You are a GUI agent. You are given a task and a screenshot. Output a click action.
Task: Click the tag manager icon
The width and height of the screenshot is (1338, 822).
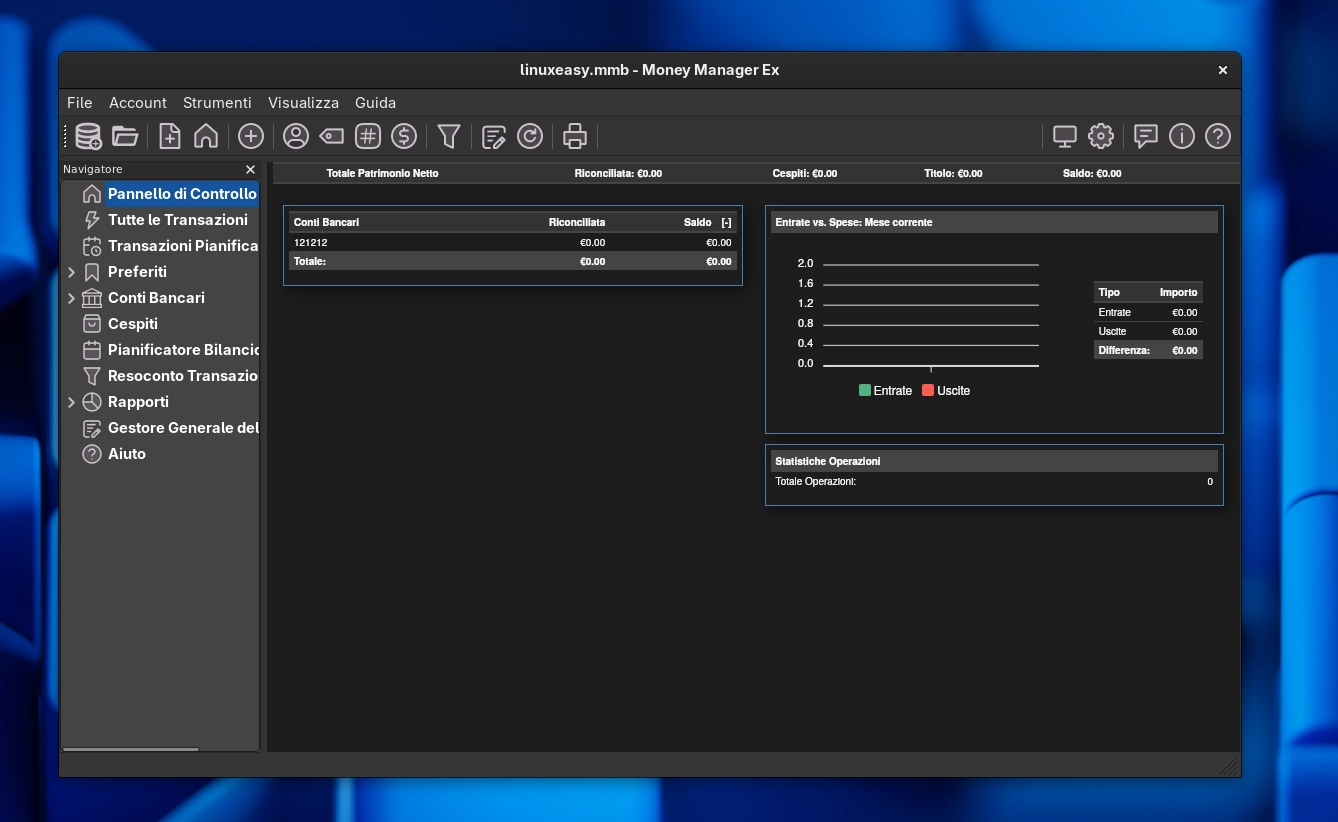click(x=332, y=136)
